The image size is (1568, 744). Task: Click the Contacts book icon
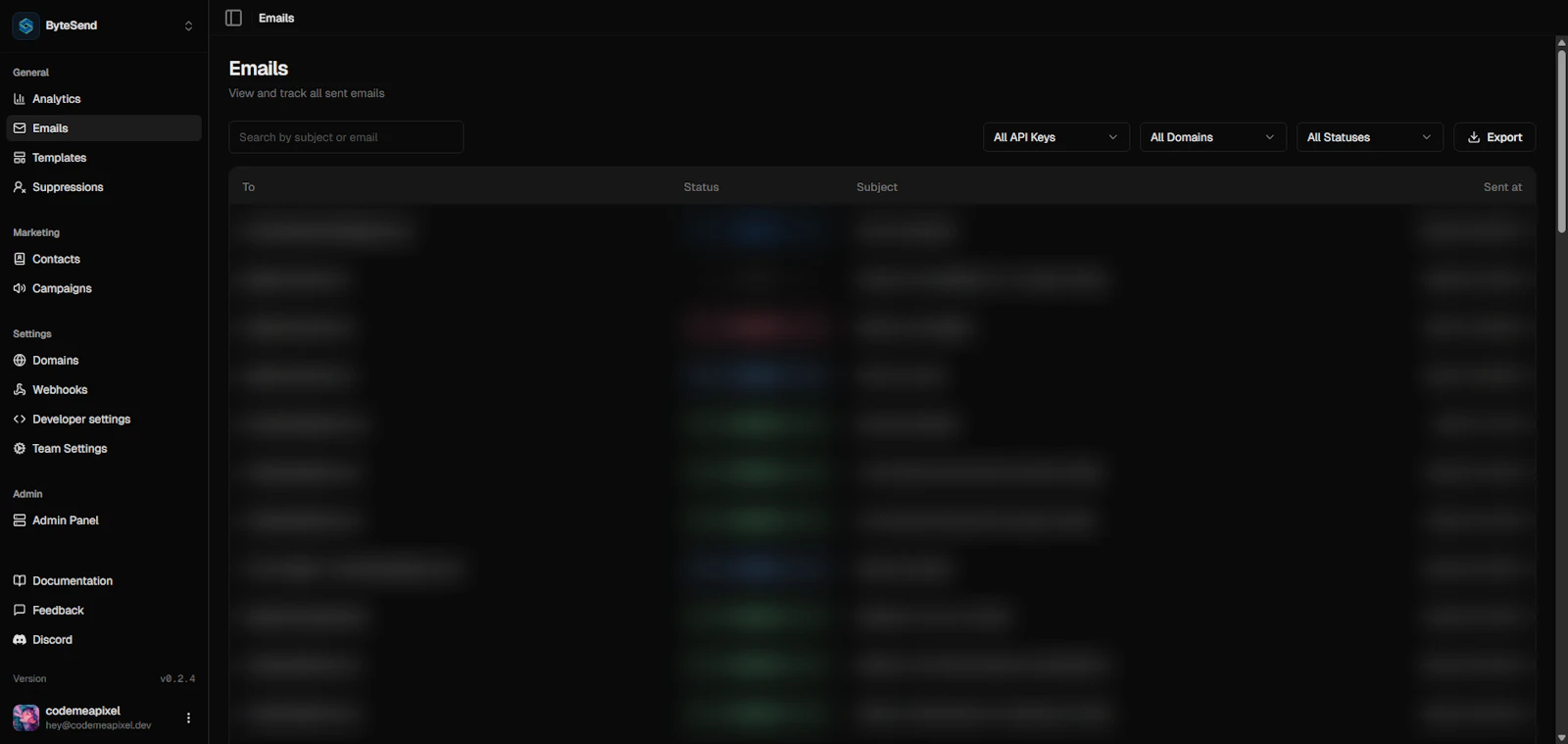[20, 259]
